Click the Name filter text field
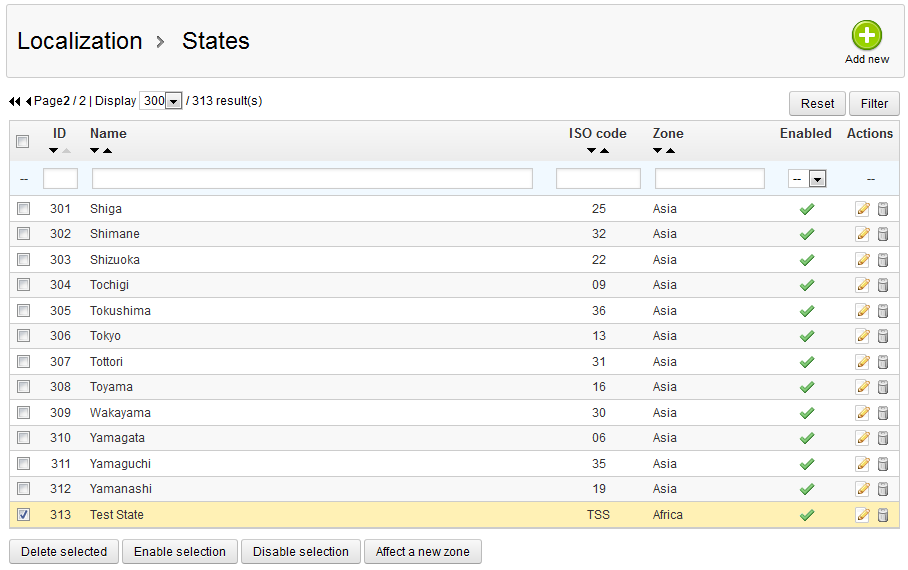Screen dimensions: 908x570 click(312, 179)
